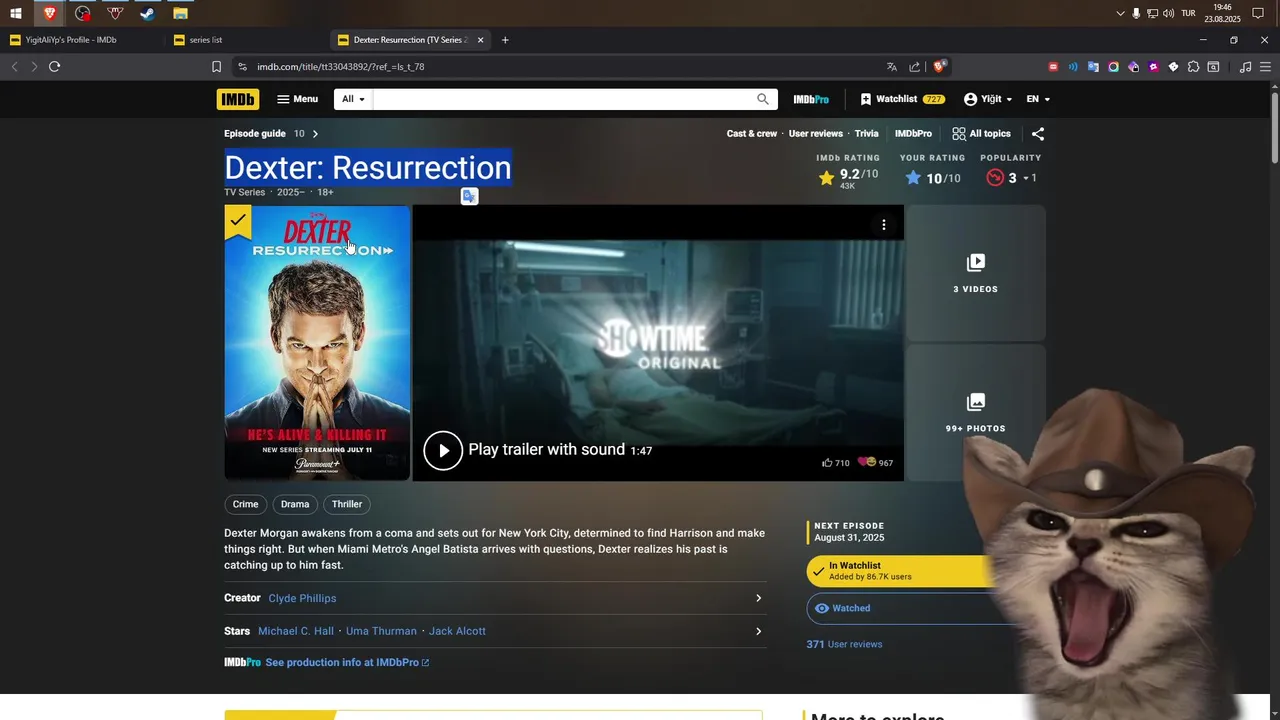Open the 99+ Photos gallery
Image resolution: width=1280 pixels, height=720 pixels.
coord(975,413)
